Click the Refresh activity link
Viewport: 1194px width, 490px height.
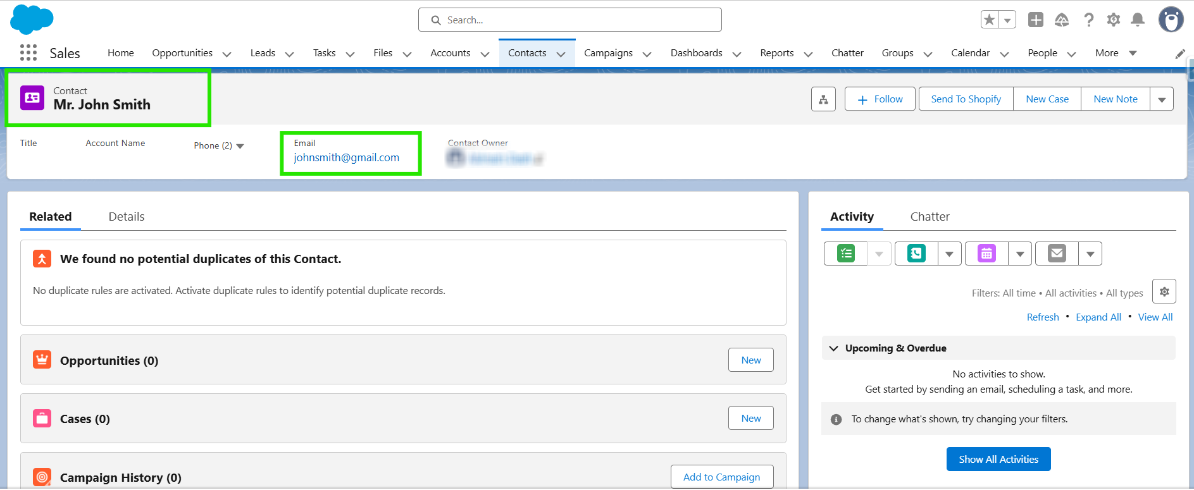(1042, 317)
